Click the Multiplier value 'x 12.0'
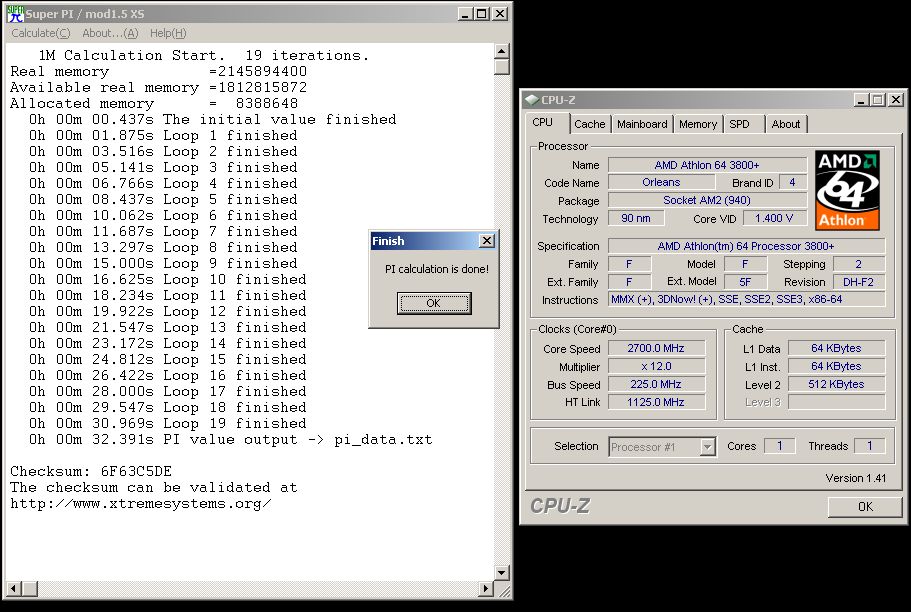911x612 pixels. (x=656, y=367)
